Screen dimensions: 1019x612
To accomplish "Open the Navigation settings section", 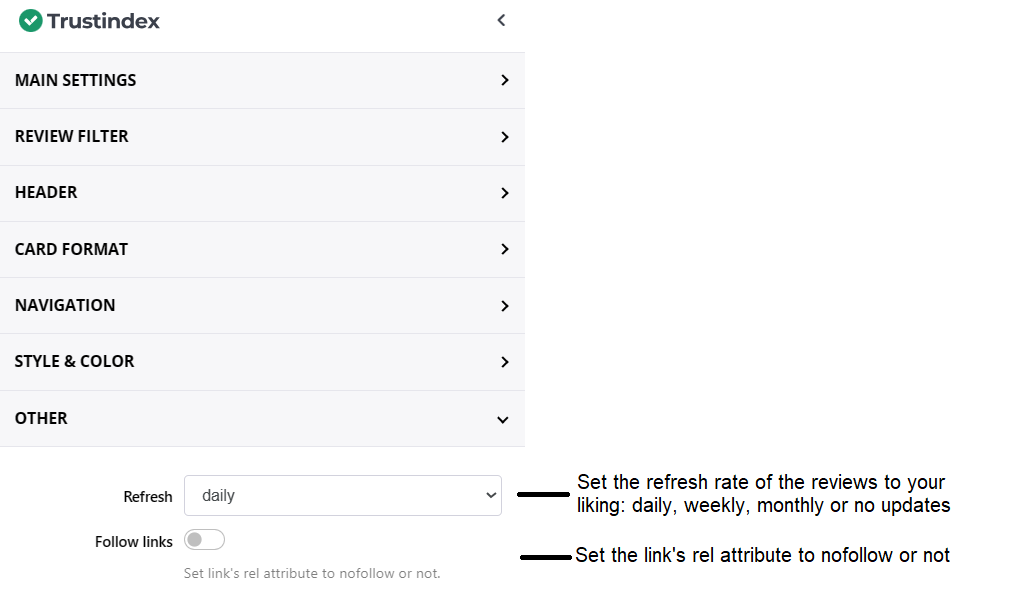I will click(65, 305).
